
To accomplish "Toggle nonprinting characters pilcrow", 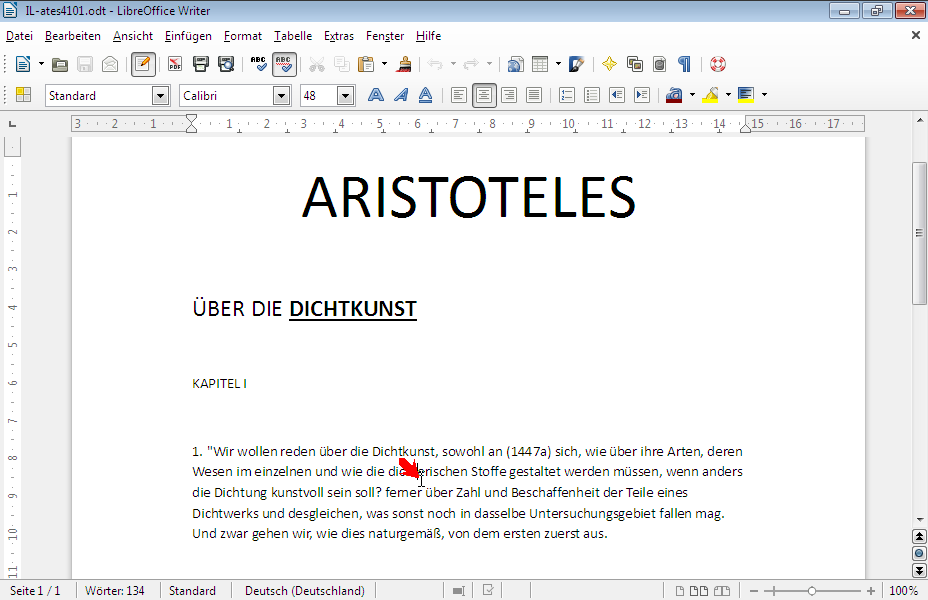I will (x=684, y=64).
